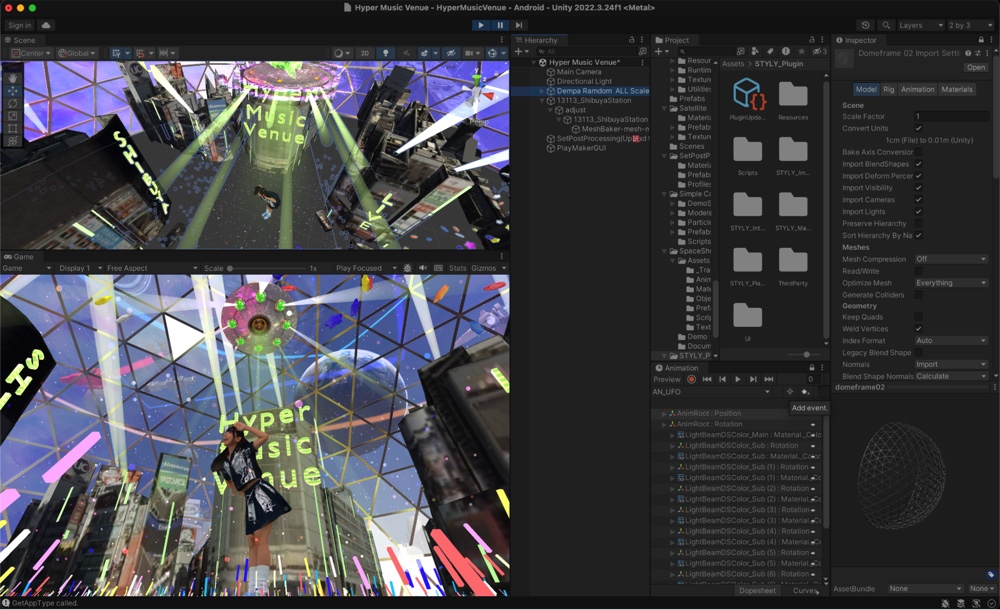
Task: Disable the Weld Vertices checkbox
Action: coord(918,329)
